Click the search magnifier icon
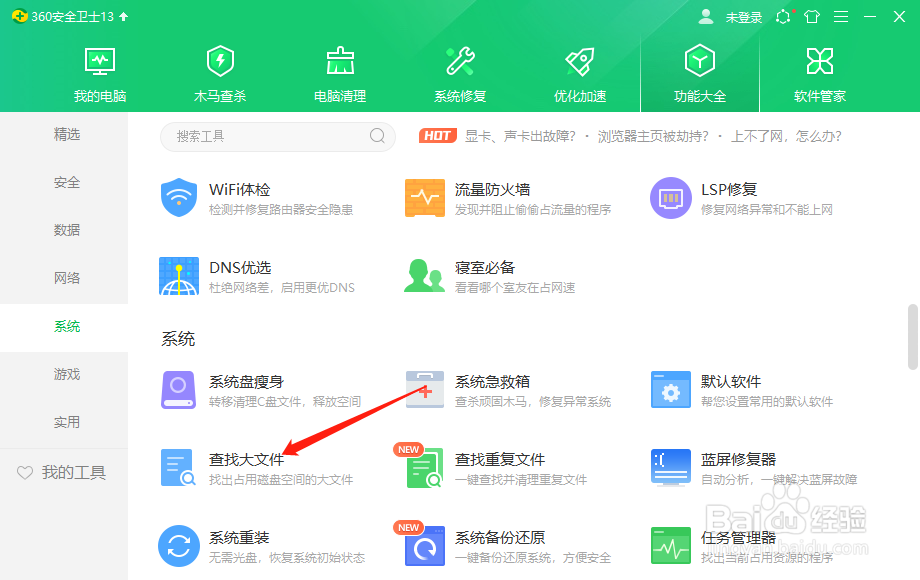Viewport: 920px width, 580px height. [377, 136]
